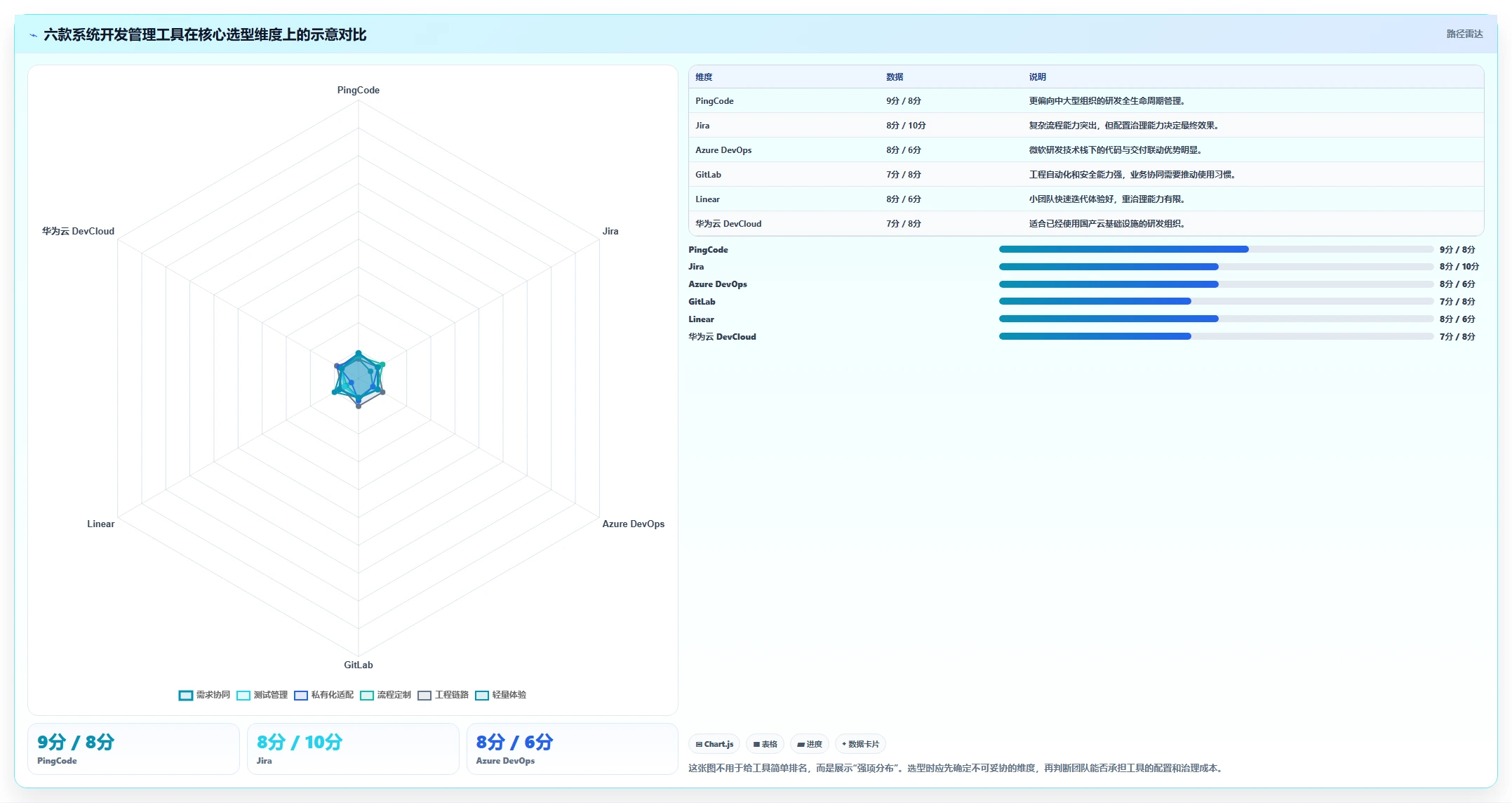This screenshot has height=803, width=1512.
Task: Select the Jira table row
Action: pyautogui.click(x=1086, y=125)
